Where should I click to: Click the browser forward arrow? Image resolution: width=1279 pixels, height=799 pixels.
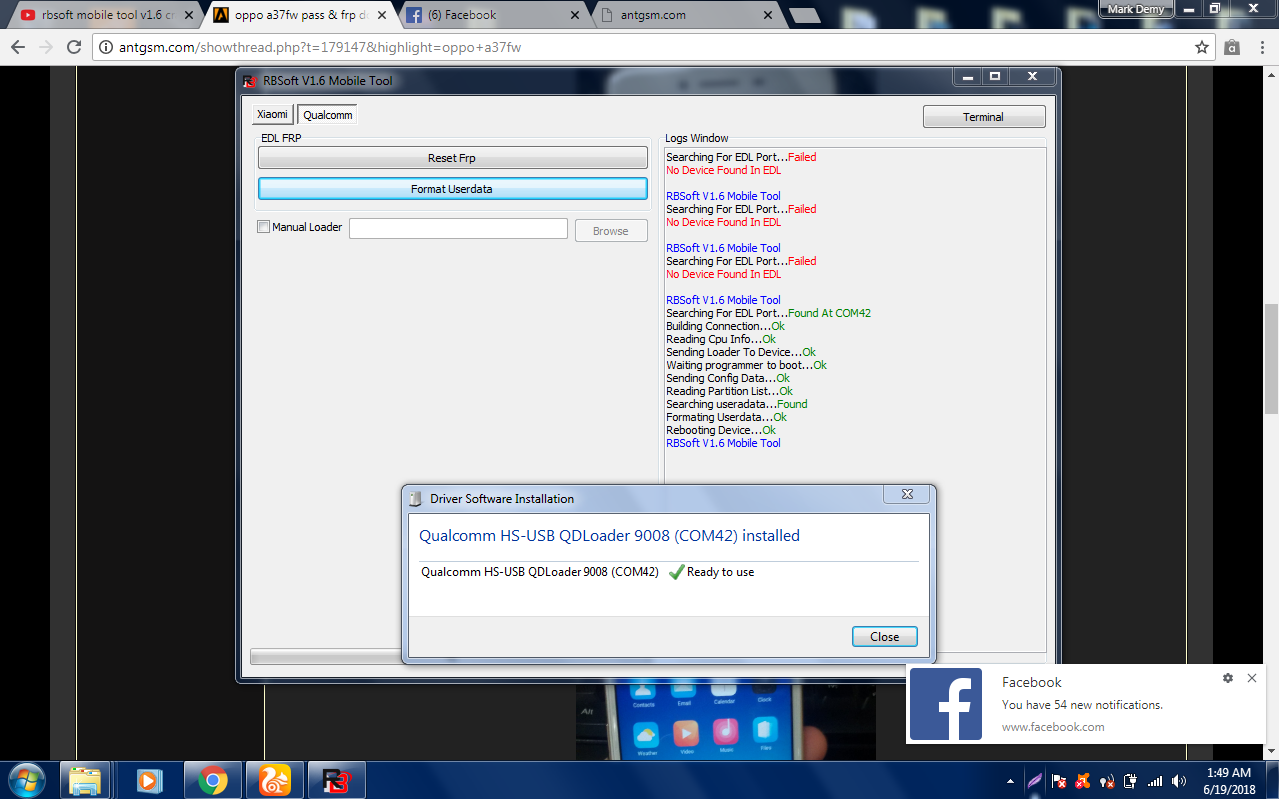[x=46, y=47]
